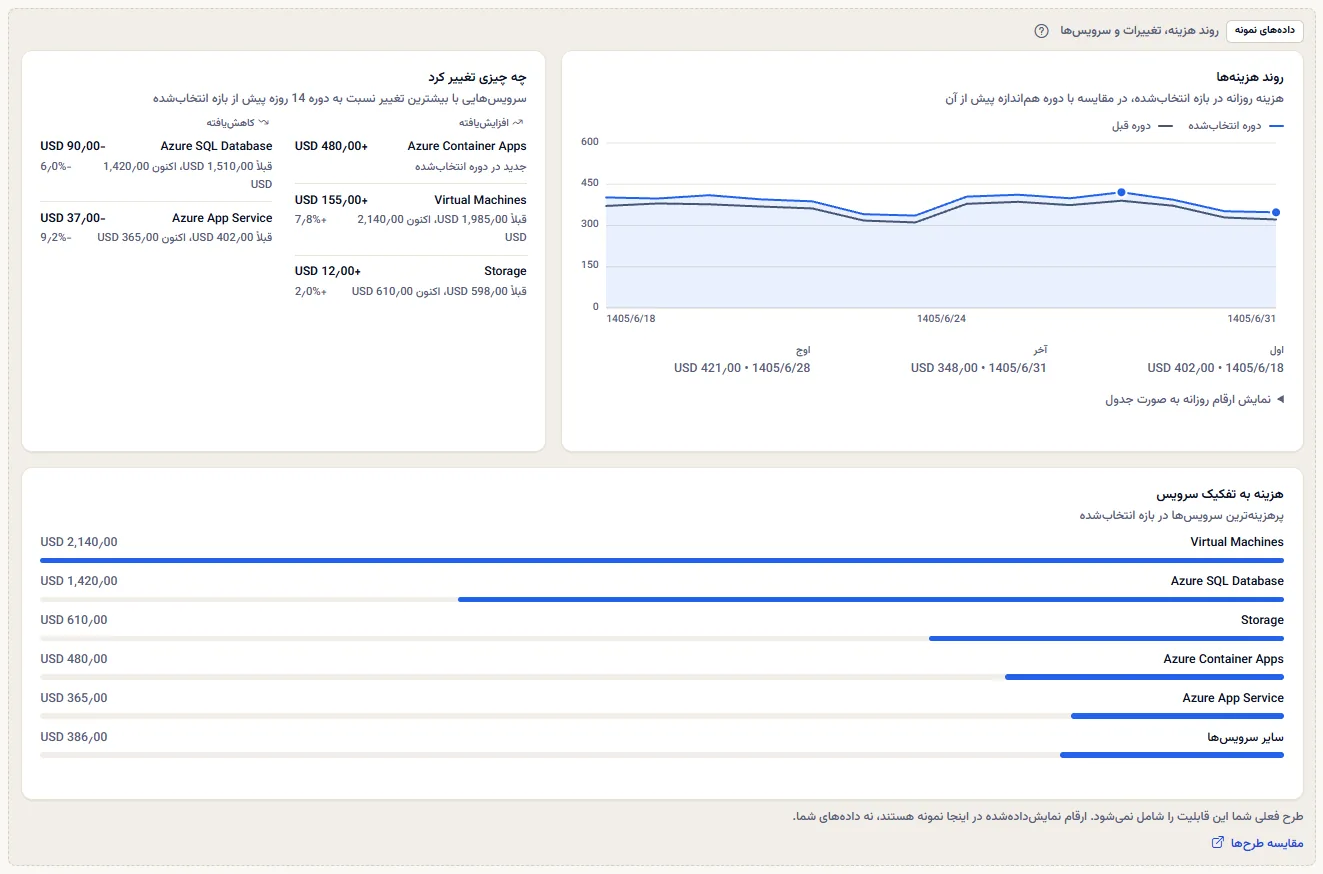Viewport: 1323px width, 874px height.
Task: Expand "نمایش ارقام روزانه به صورت جدول"
Action: (1194, 399)
